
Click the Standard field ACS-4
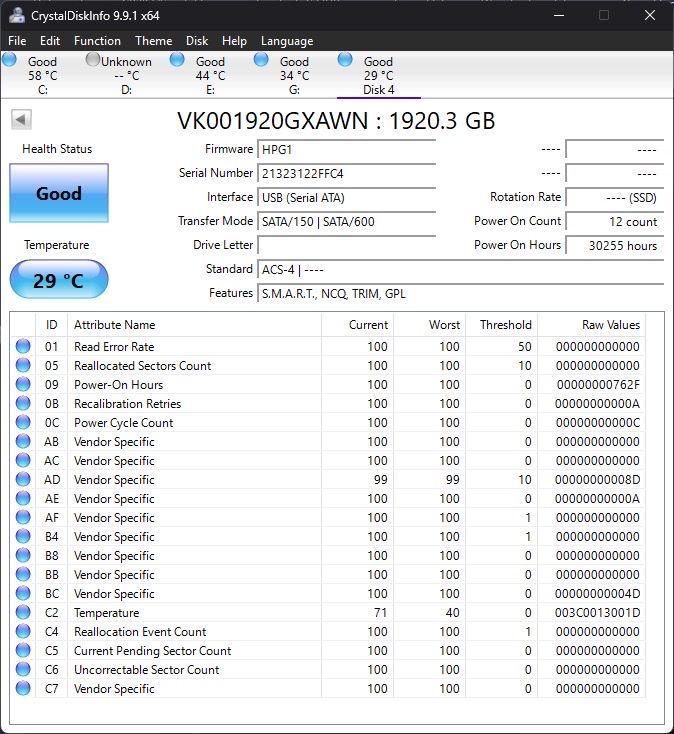pyautogui.click(x=461, y=270)
